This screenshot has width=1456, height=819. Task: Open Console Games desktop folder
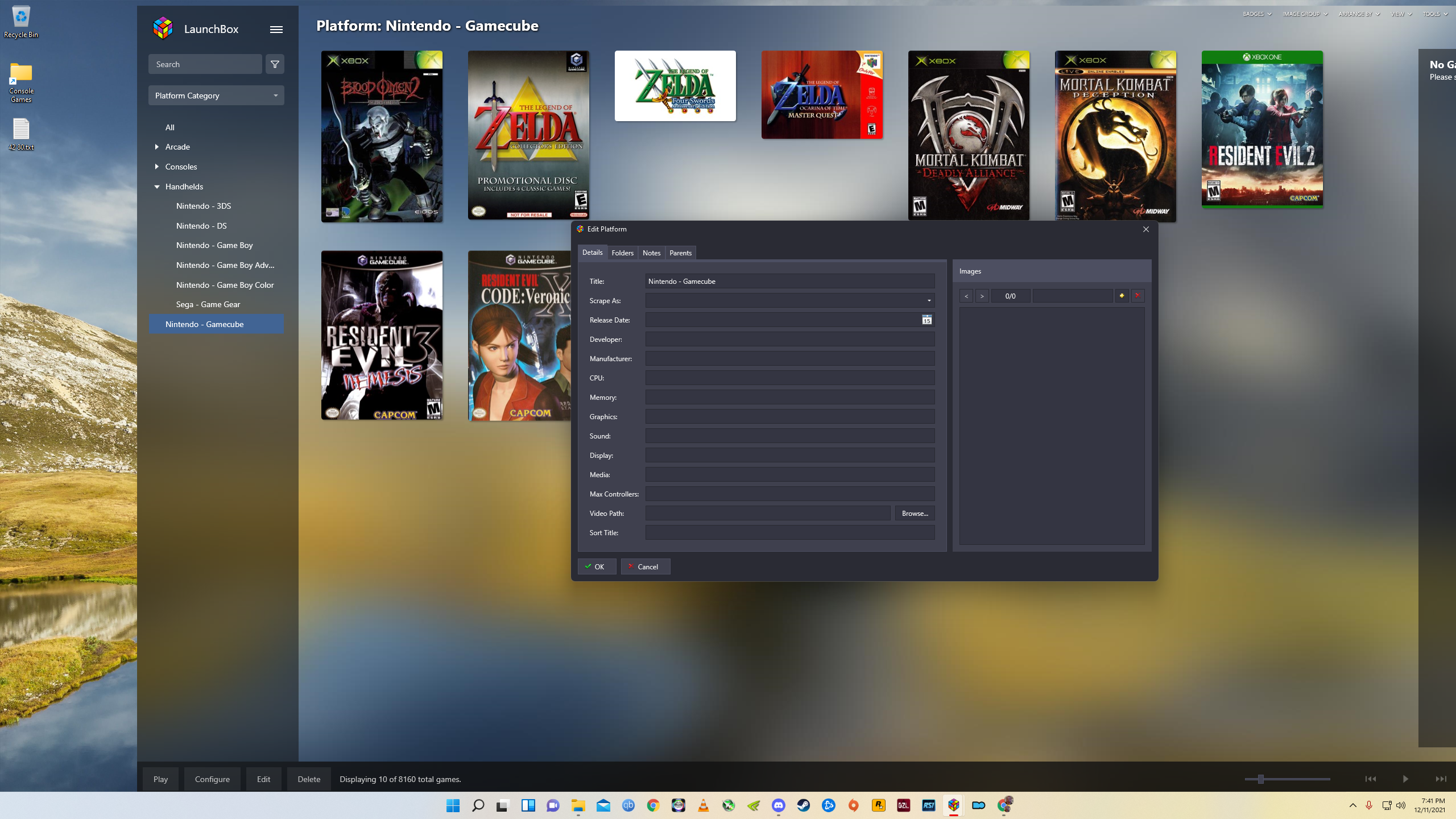[x=21, y=82]
